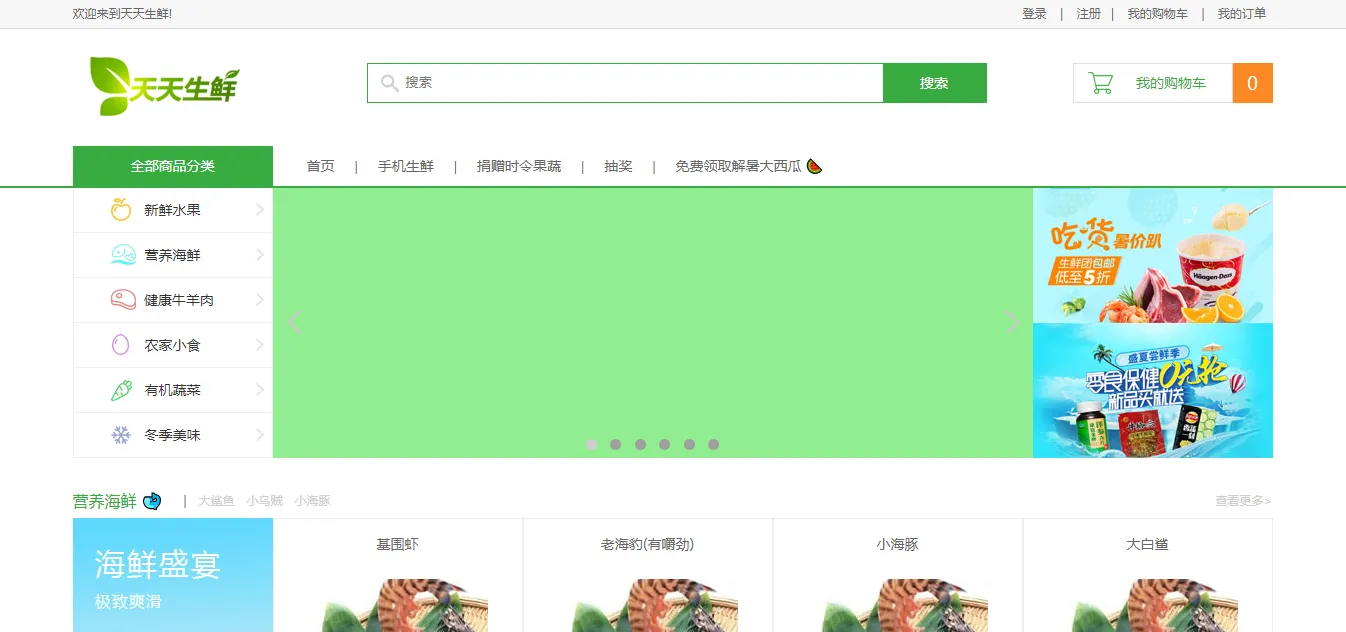This screenshot has width=1346, height=632.
Task: Expand 有机蔬菜 category arrow
Action: click(x=260, y=390)
